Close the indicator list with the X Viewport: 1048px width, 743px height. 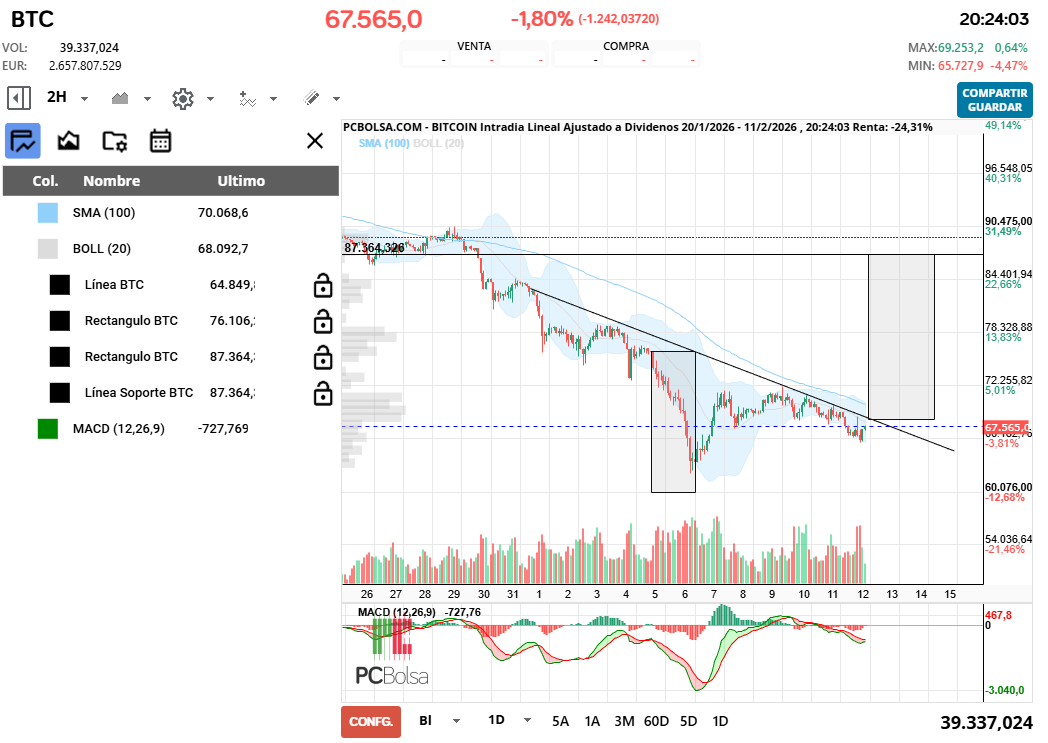tap(315, 141)
